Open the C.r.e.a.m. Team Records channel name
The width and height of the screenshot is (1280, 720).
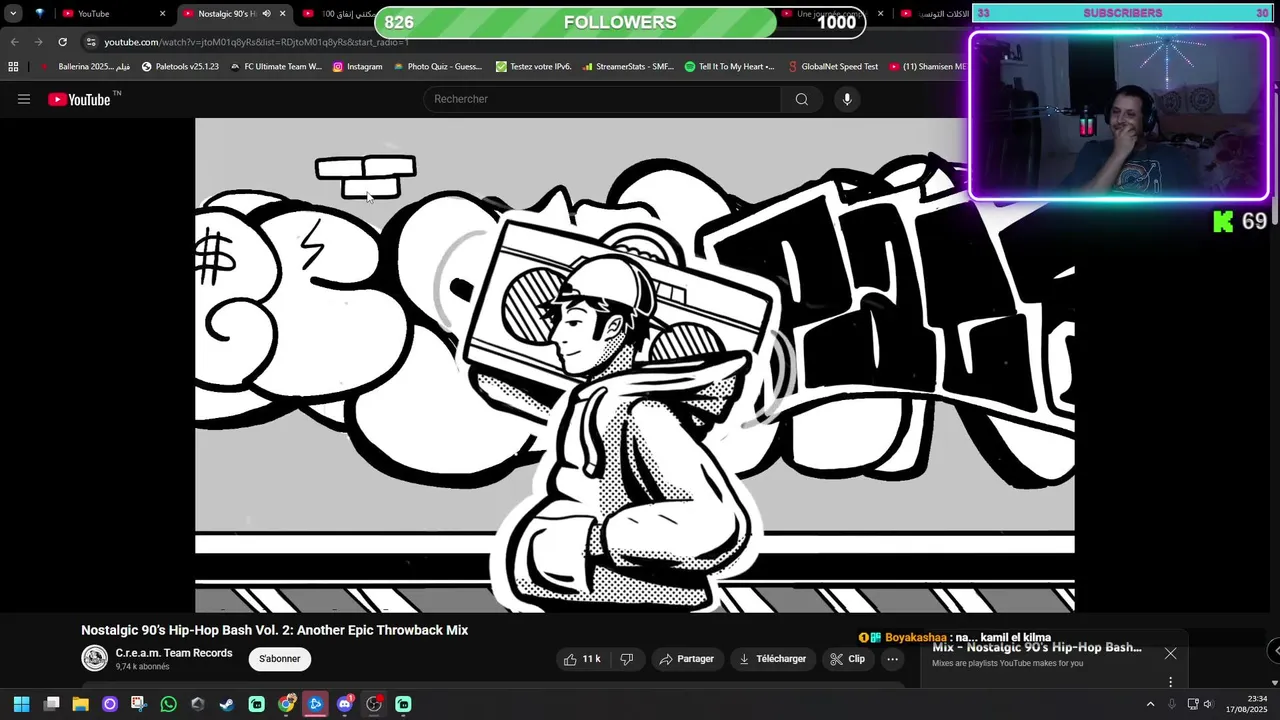pos(174,653)
